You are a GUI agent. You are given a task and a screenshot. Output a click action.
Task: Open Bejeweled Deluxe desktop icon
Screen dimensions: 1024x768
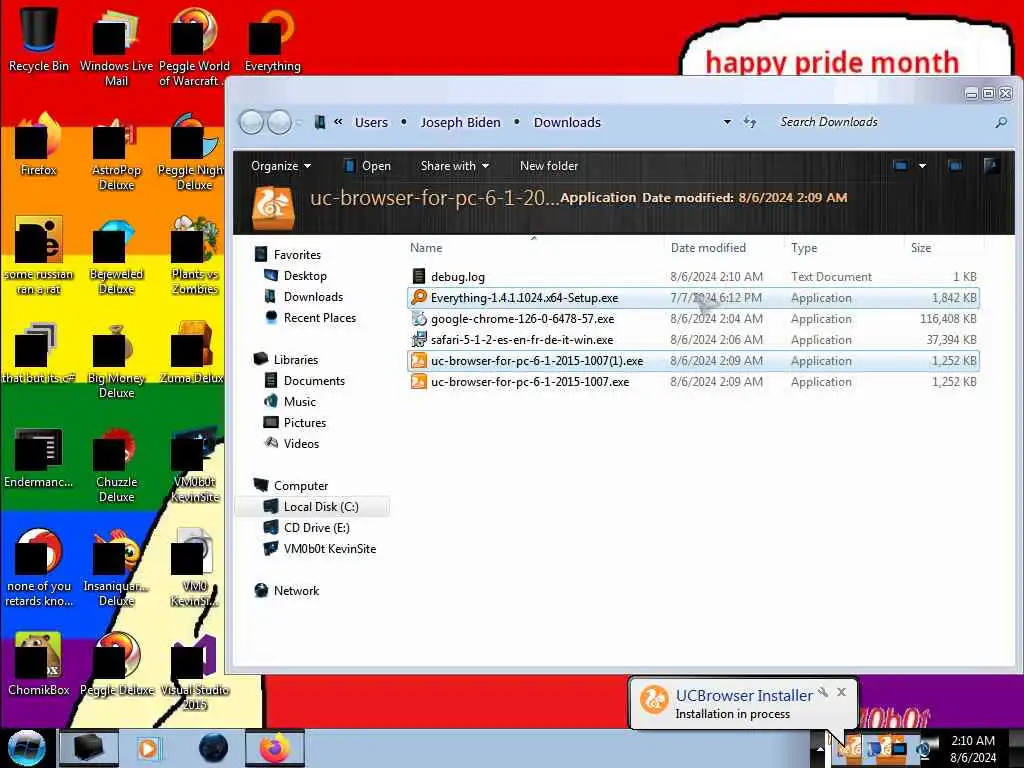[x=116, y=255]
